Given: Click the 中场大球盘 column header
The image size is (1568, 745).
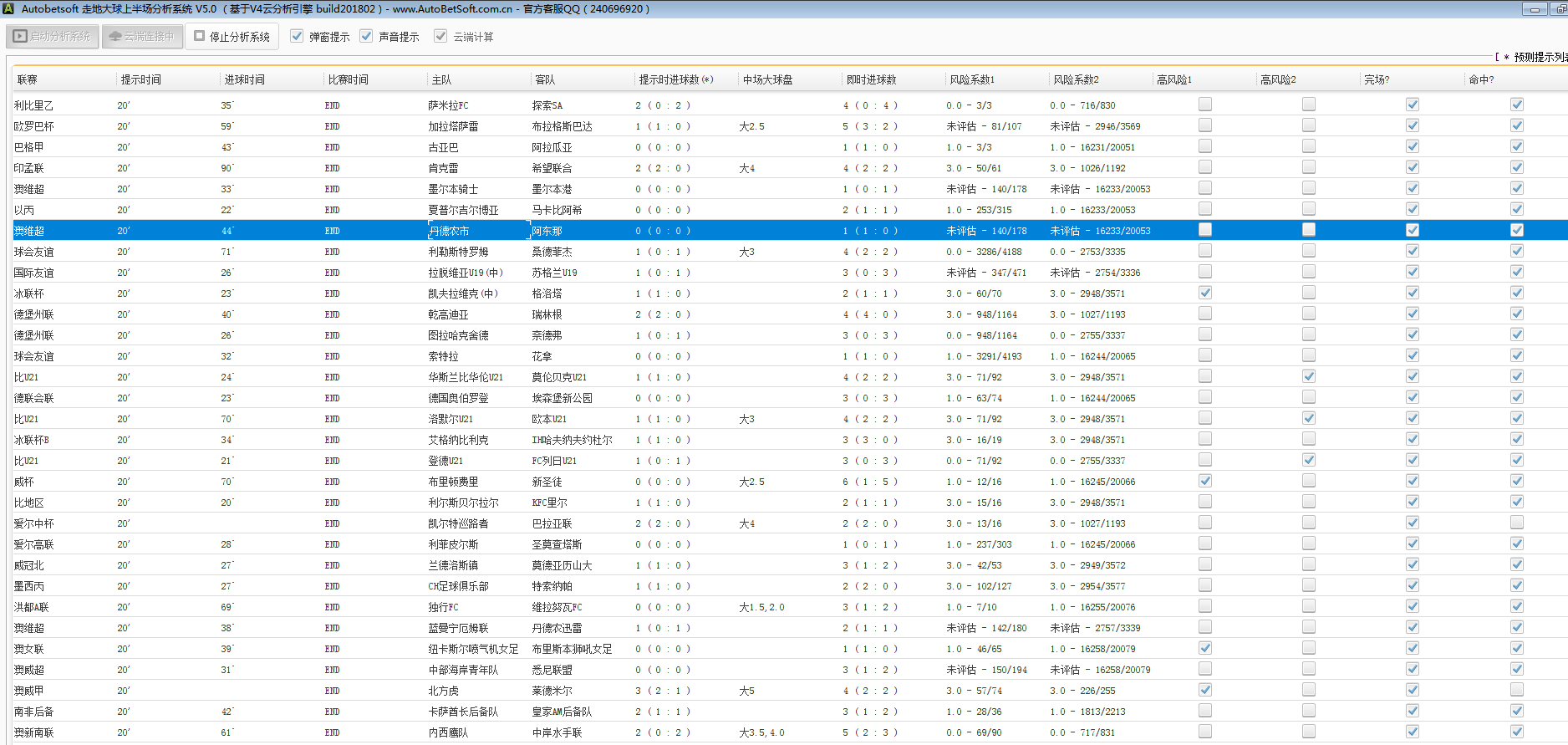Looking at the screenshot, I should click(767, 79).
